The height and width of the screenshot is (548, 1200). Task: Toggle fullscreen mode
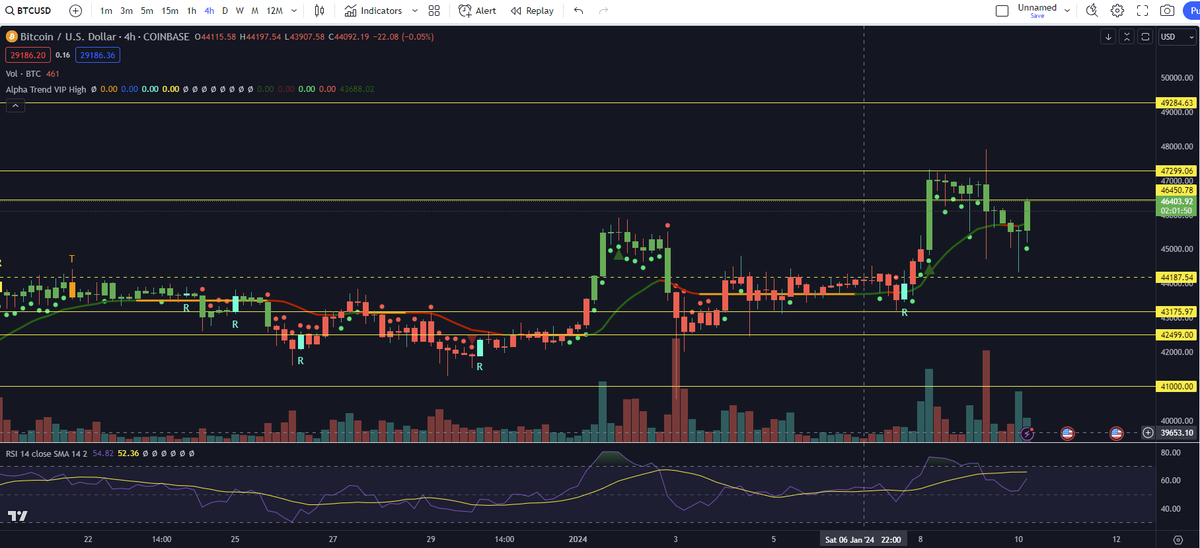[x=1142, y=10]
